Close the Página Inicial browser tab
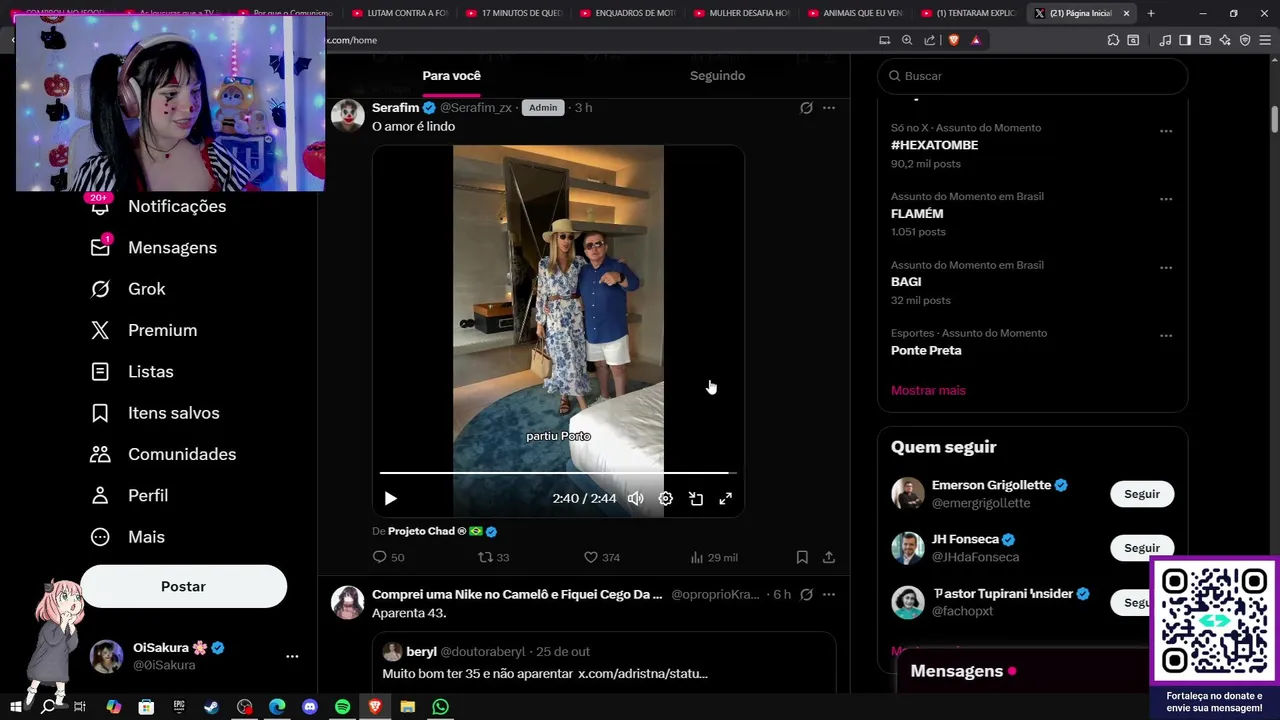Screen dimensions: 1280x720 tap(1126, 13)
